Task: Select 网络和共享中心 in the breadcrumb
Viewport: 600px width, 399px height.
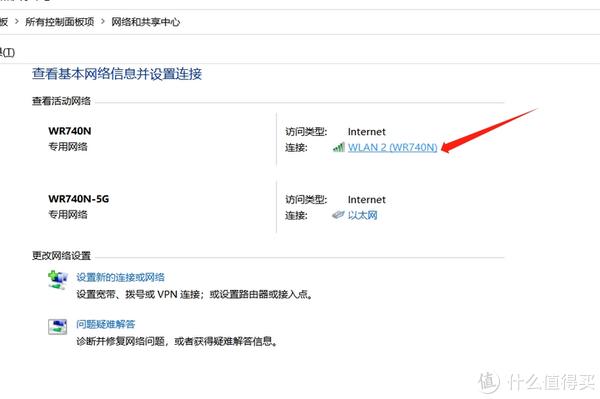Action: (145, 22)
